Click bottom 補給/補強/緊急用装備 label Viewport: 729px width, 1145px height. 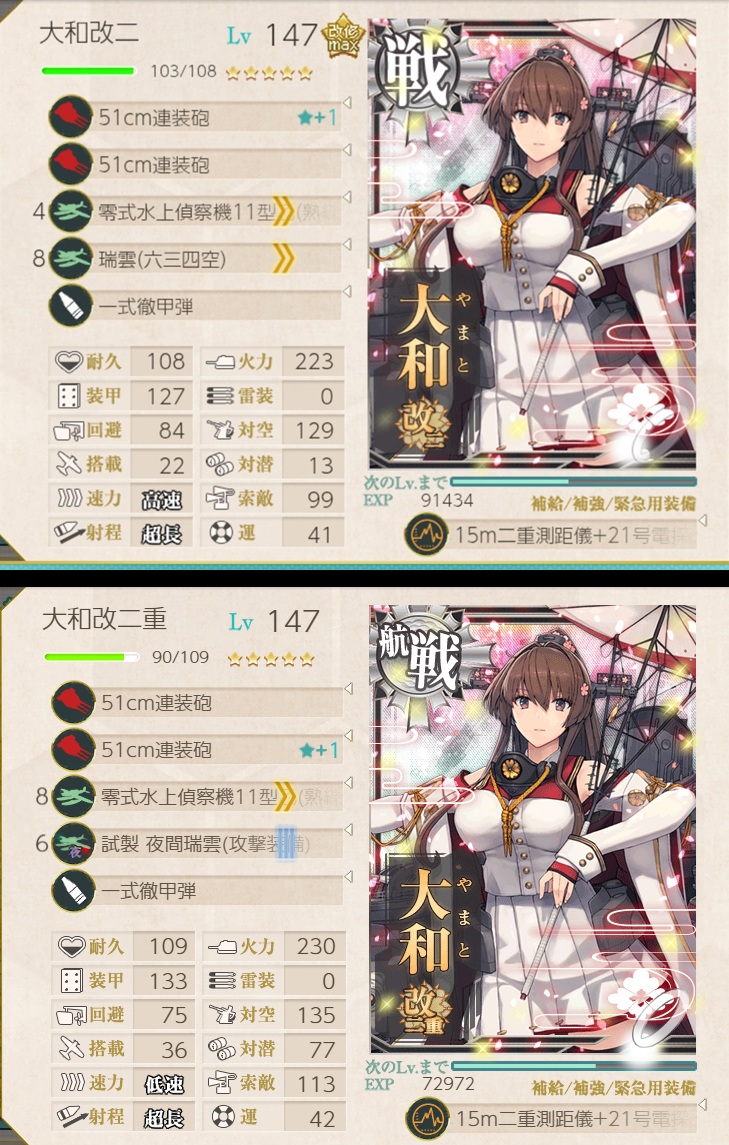tap(613, 1087)
